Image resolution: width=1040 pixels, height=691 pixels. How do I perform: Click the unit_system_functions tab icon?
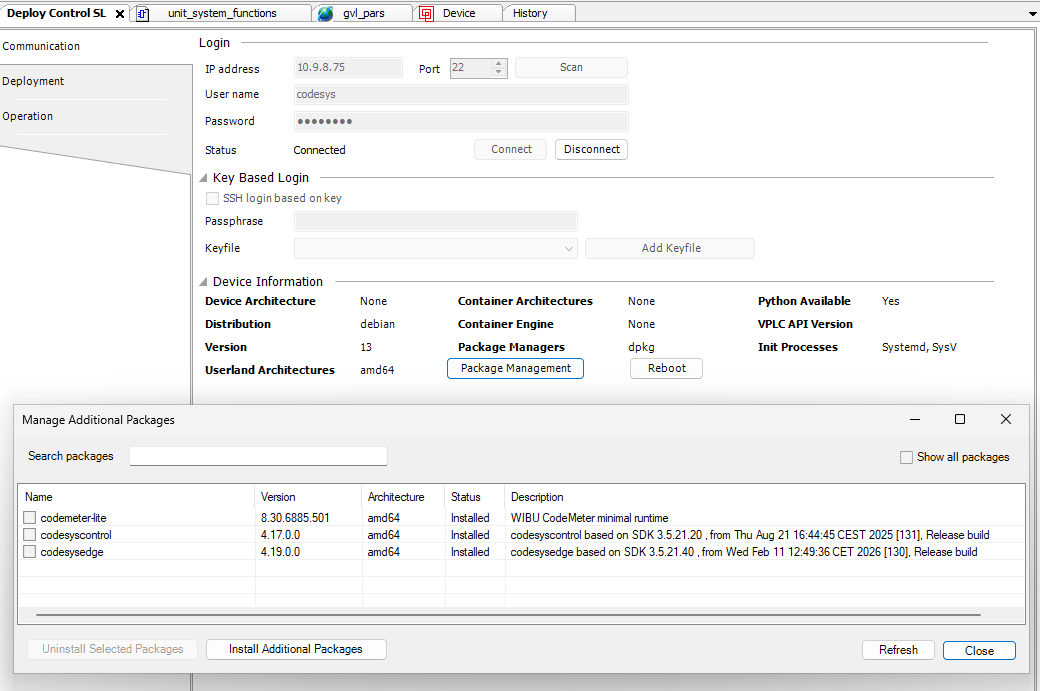click(x=143, y=13)
